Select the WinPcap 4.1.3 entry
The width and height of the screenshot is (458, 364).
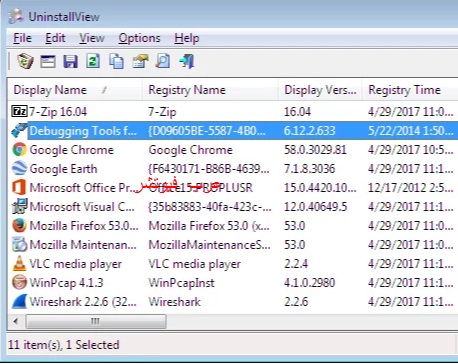click(x=66, y=283)
